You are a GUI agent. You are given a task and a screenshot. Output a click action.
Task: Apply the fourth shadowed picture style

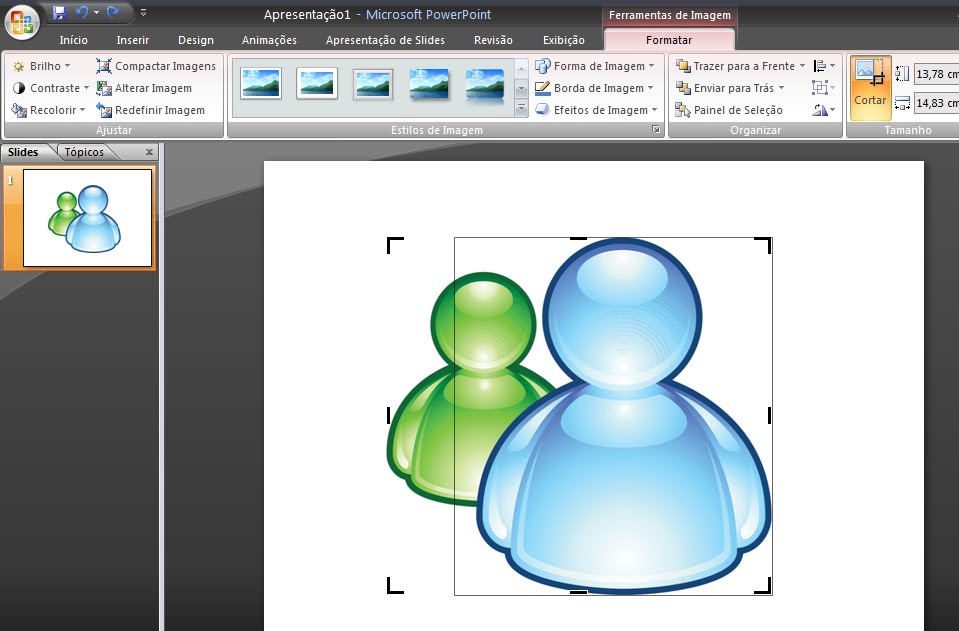click(x=429, y=84)
